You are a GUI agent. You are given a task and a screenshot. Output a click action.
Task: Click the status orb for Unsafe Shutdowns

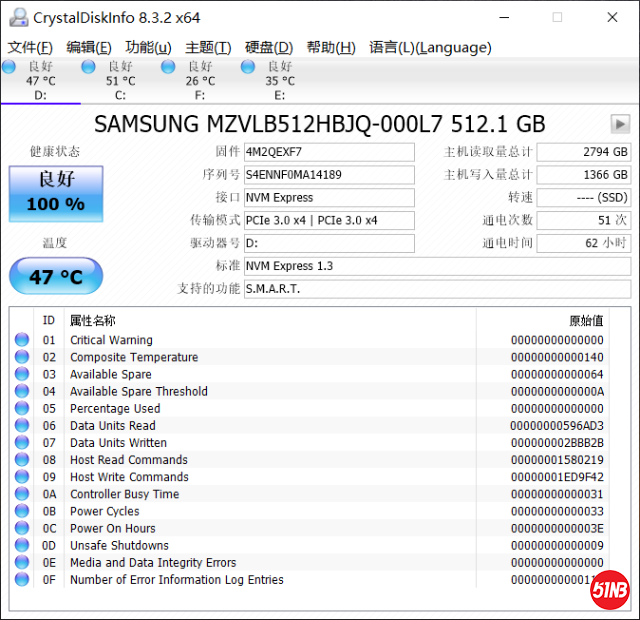click(x=22, y=545)
